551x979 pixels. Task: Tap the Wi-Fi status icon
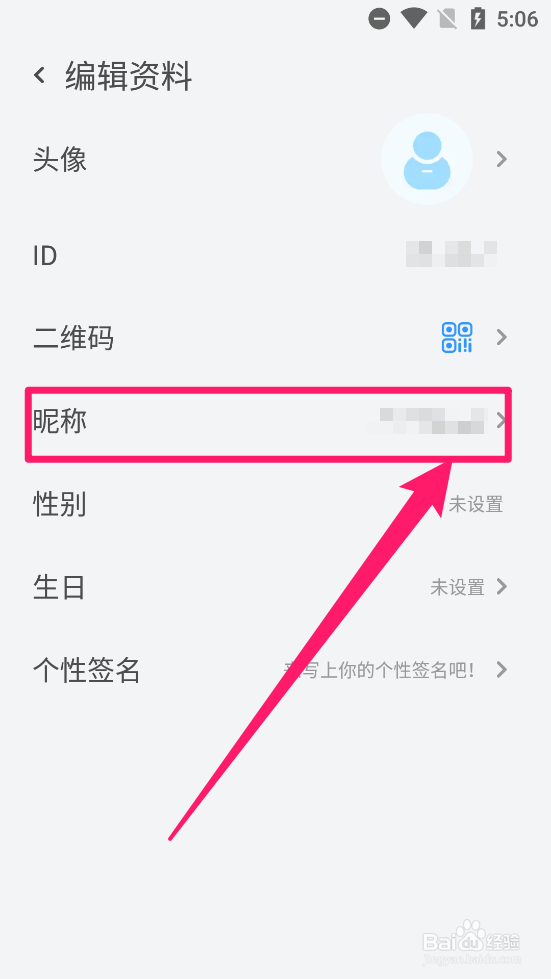pos(414,19)
